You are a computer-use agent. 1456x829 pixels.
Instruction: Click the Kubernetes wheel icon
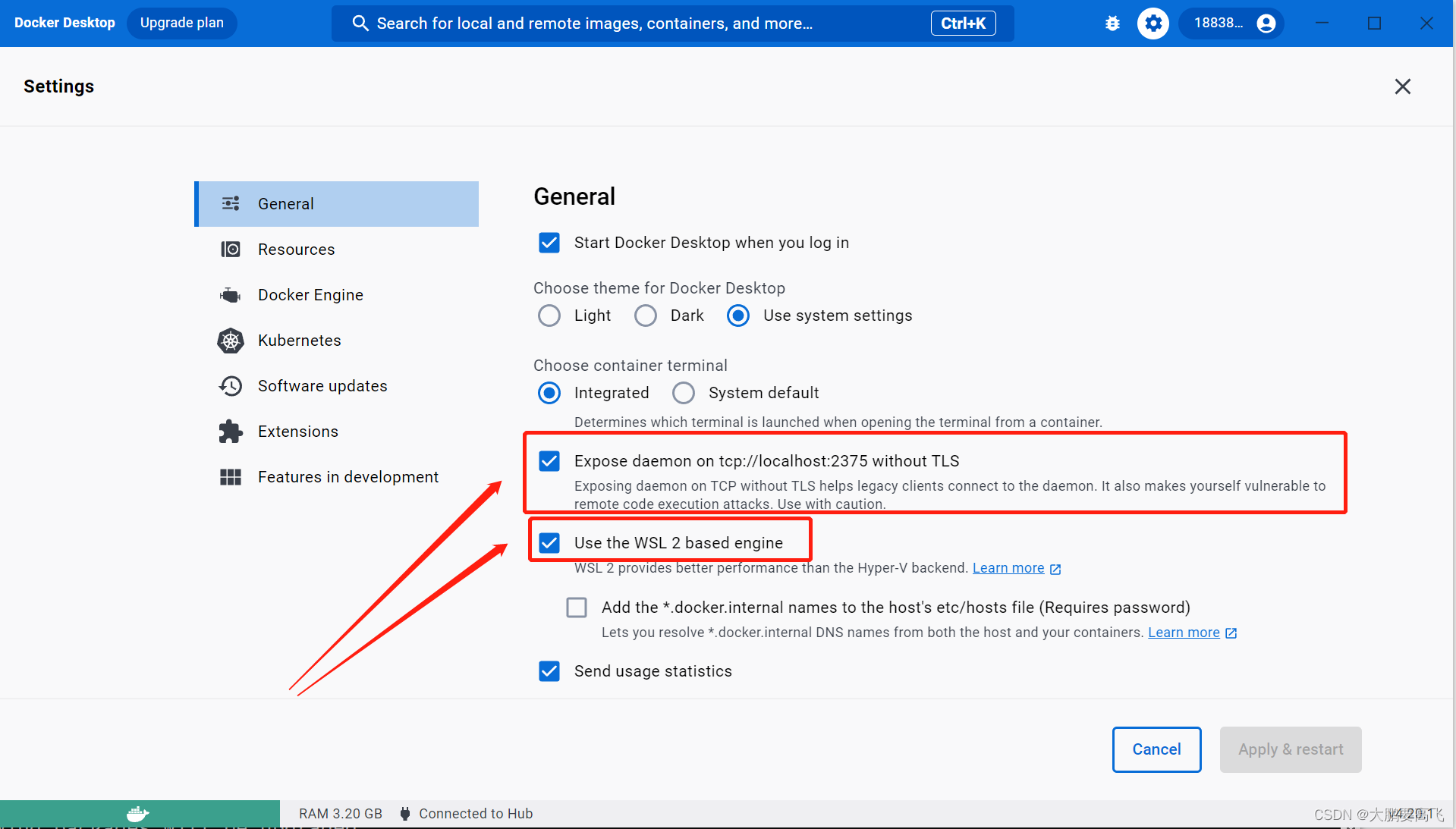pyautogui.click(x=231, y=341)
